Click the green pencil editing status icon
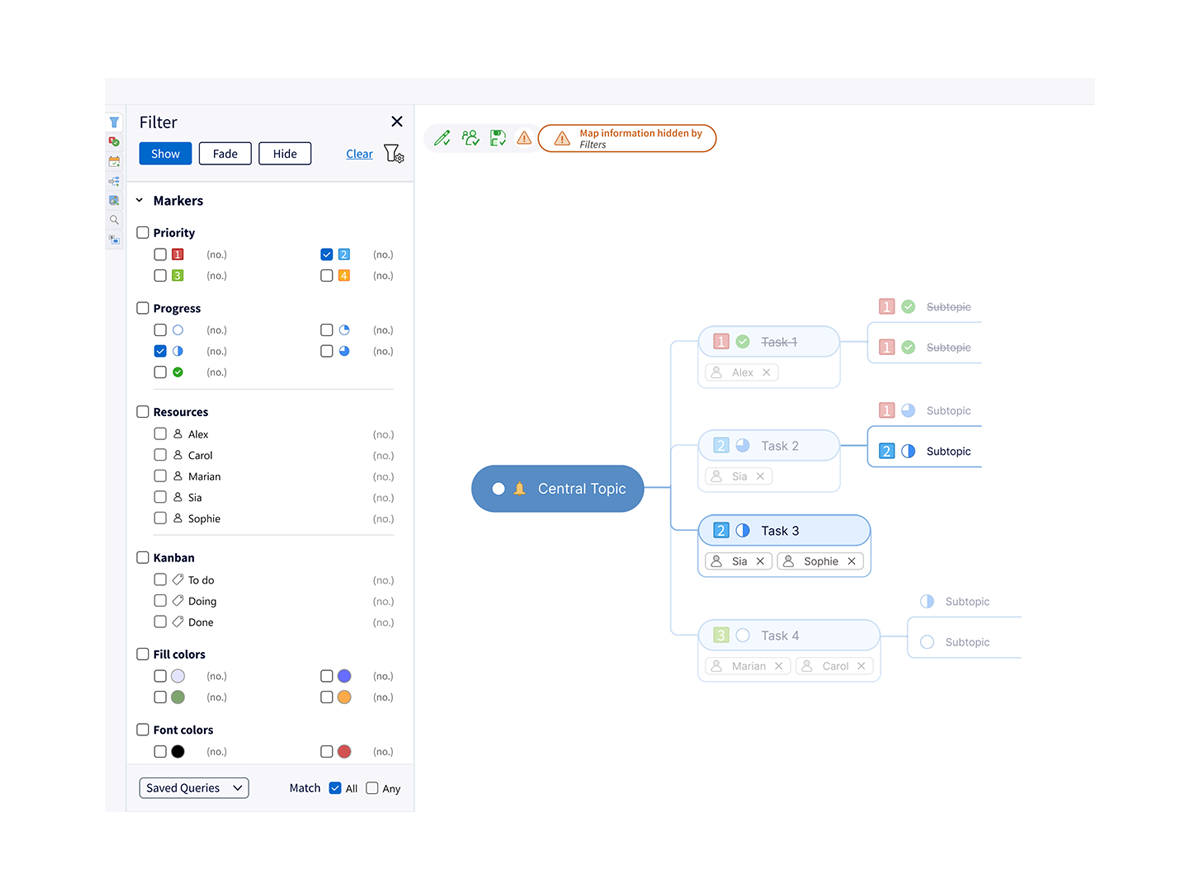Image resolution: width=1200 pixels, height=890 pixels. coord(443,138)
